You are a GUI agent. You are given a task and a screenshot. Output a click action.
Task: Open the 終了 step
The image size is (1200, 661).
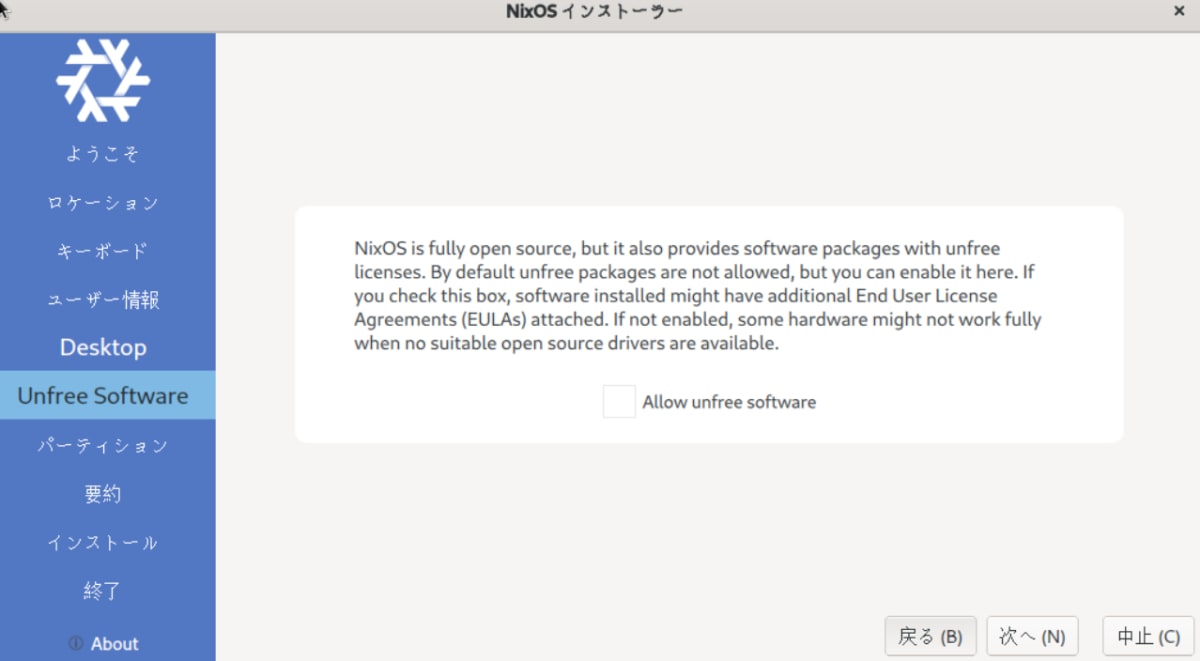click(x=103, y=590)
